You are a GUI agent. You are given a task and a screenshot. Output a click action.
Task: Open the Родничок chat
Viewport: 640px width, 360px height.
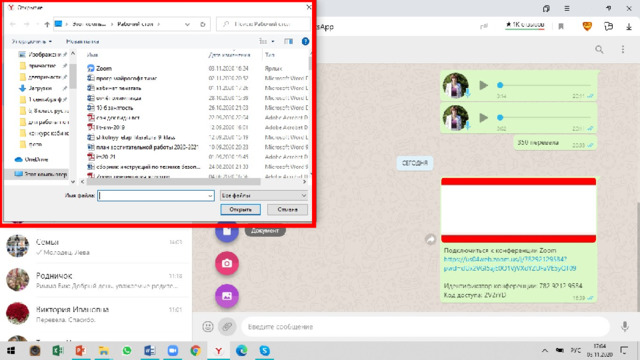(x=96, y=280)
